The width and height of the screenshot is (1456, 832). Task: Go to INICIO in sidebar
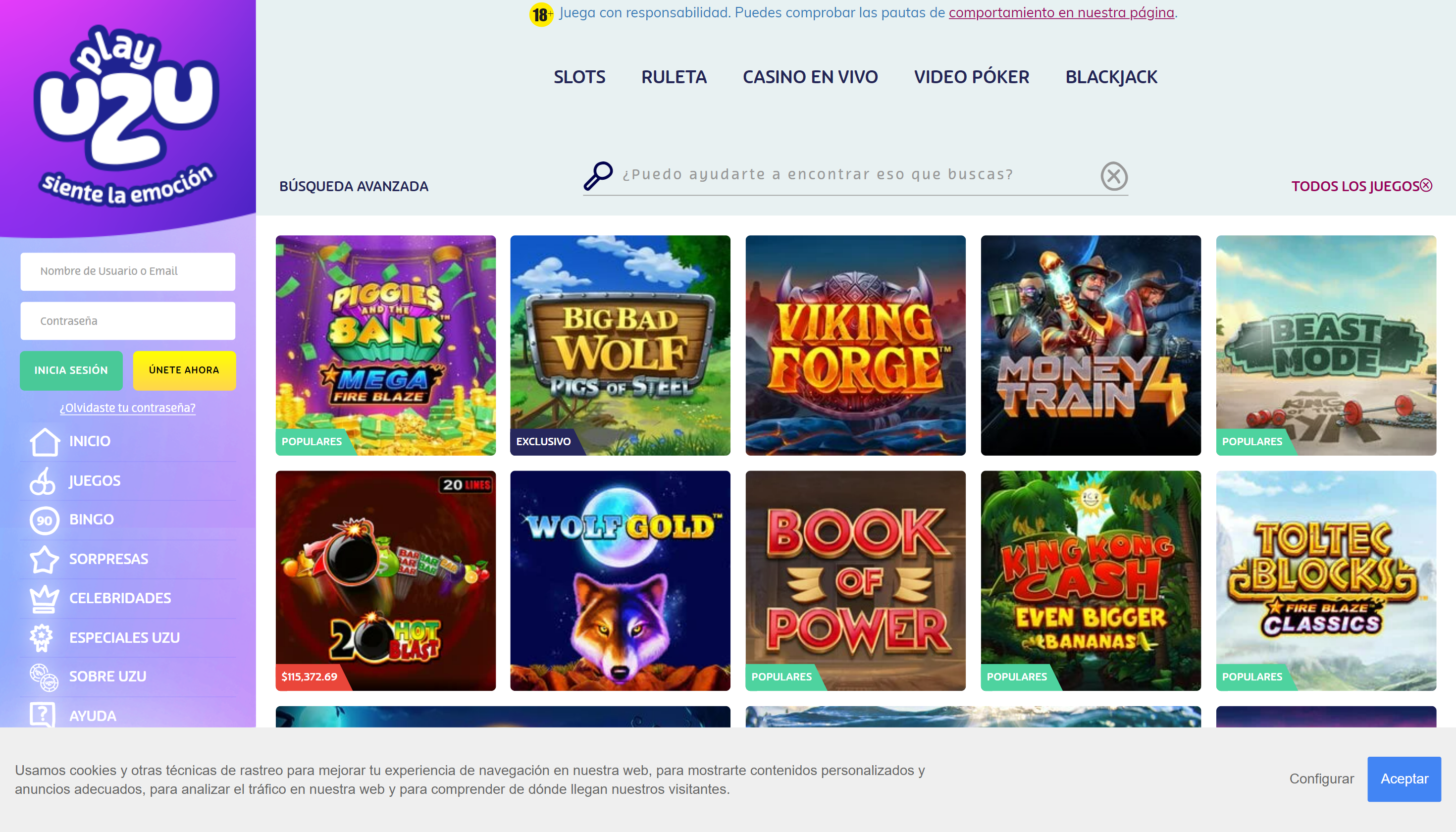90,441
